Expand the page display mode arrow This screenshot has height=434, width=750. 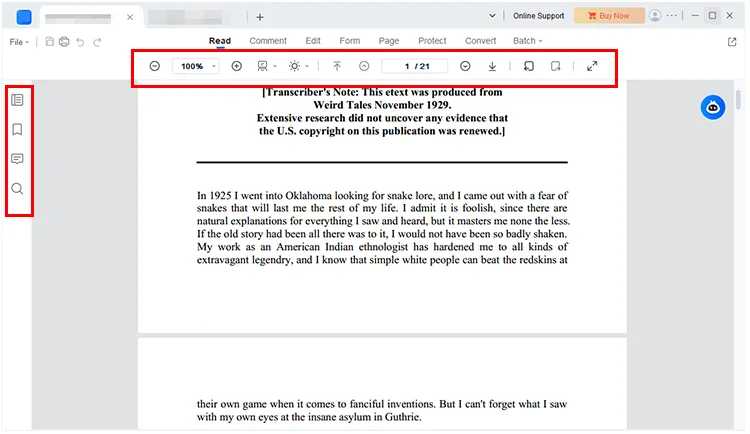[x=275, y=66]
